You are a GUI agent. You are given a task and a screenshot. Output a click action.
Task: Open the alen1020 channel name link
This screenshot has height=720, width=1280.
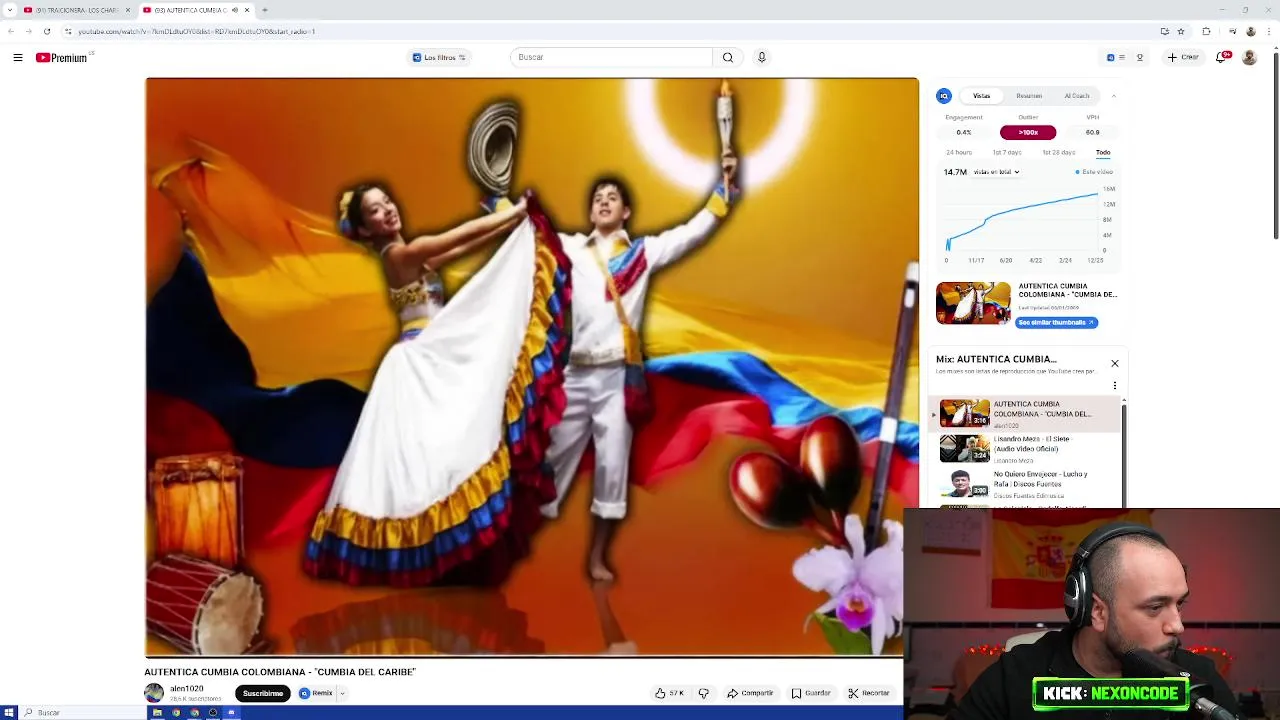(x=187, y=688)
